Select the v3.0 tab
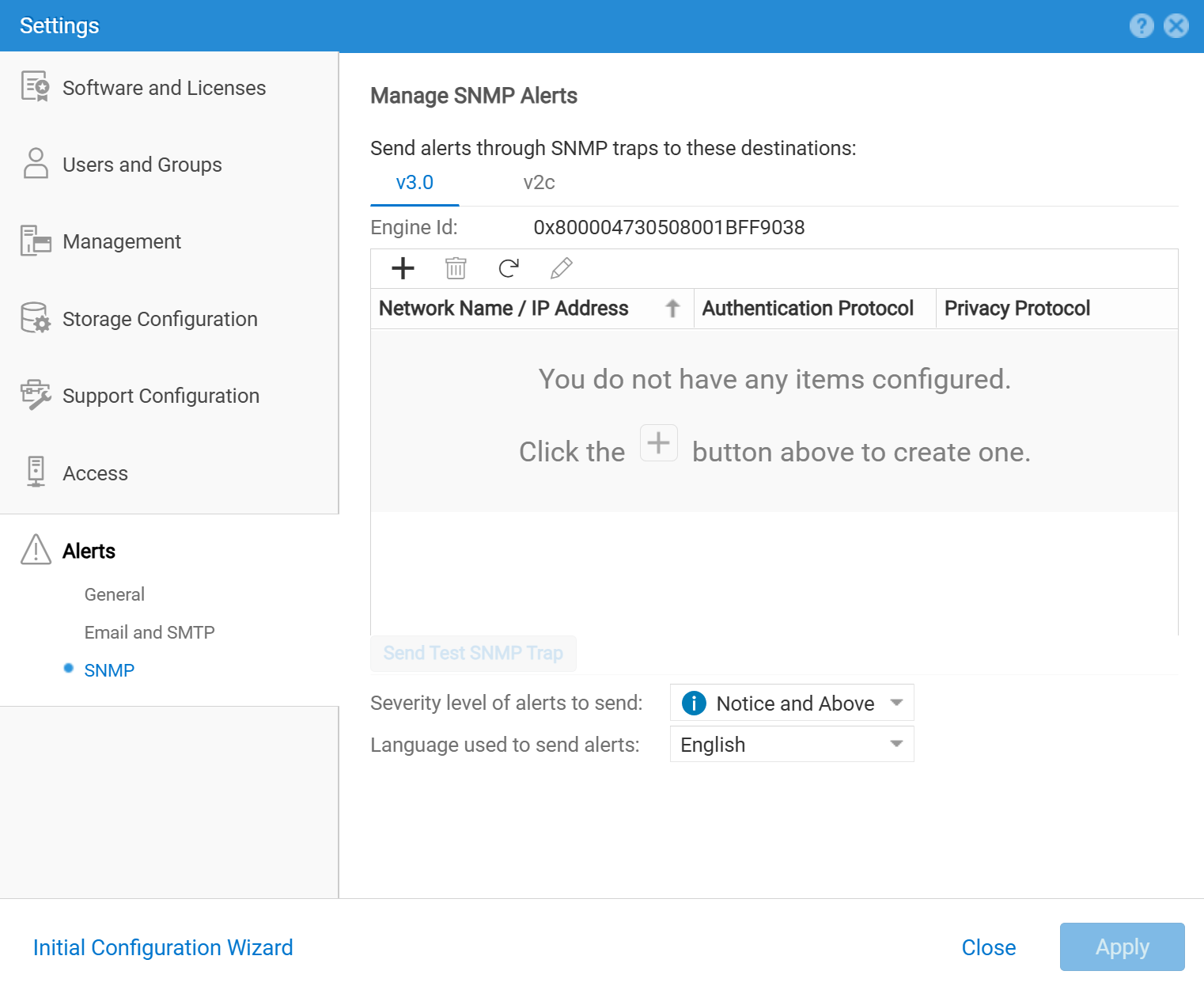Screen dimensions: 1204x990 tap(415, 183)
